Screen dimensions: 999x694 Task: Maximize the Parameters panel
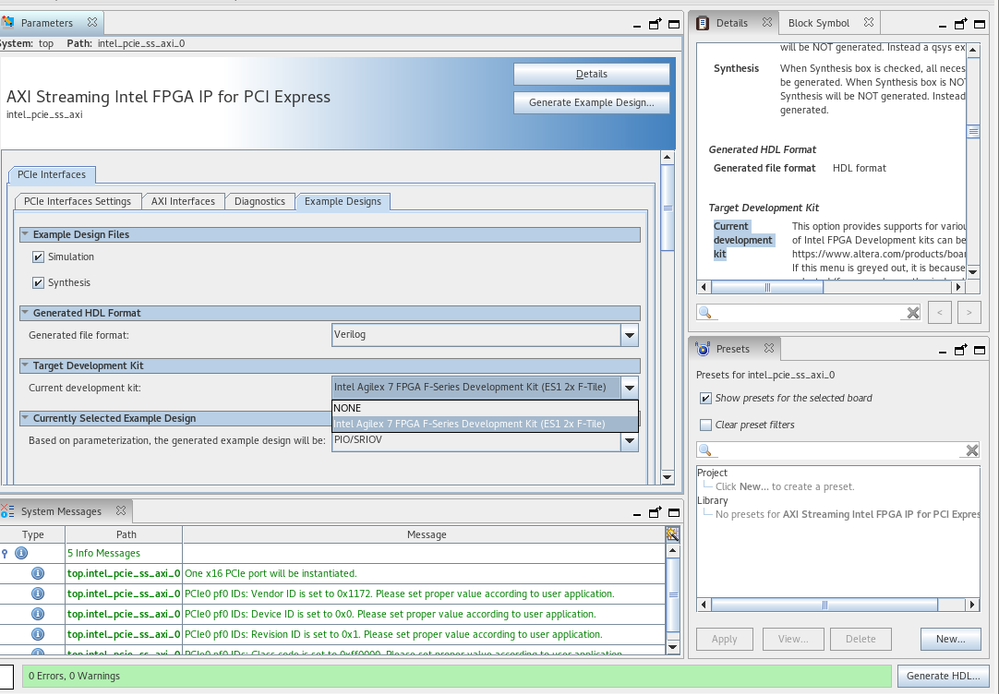(673, 24)
